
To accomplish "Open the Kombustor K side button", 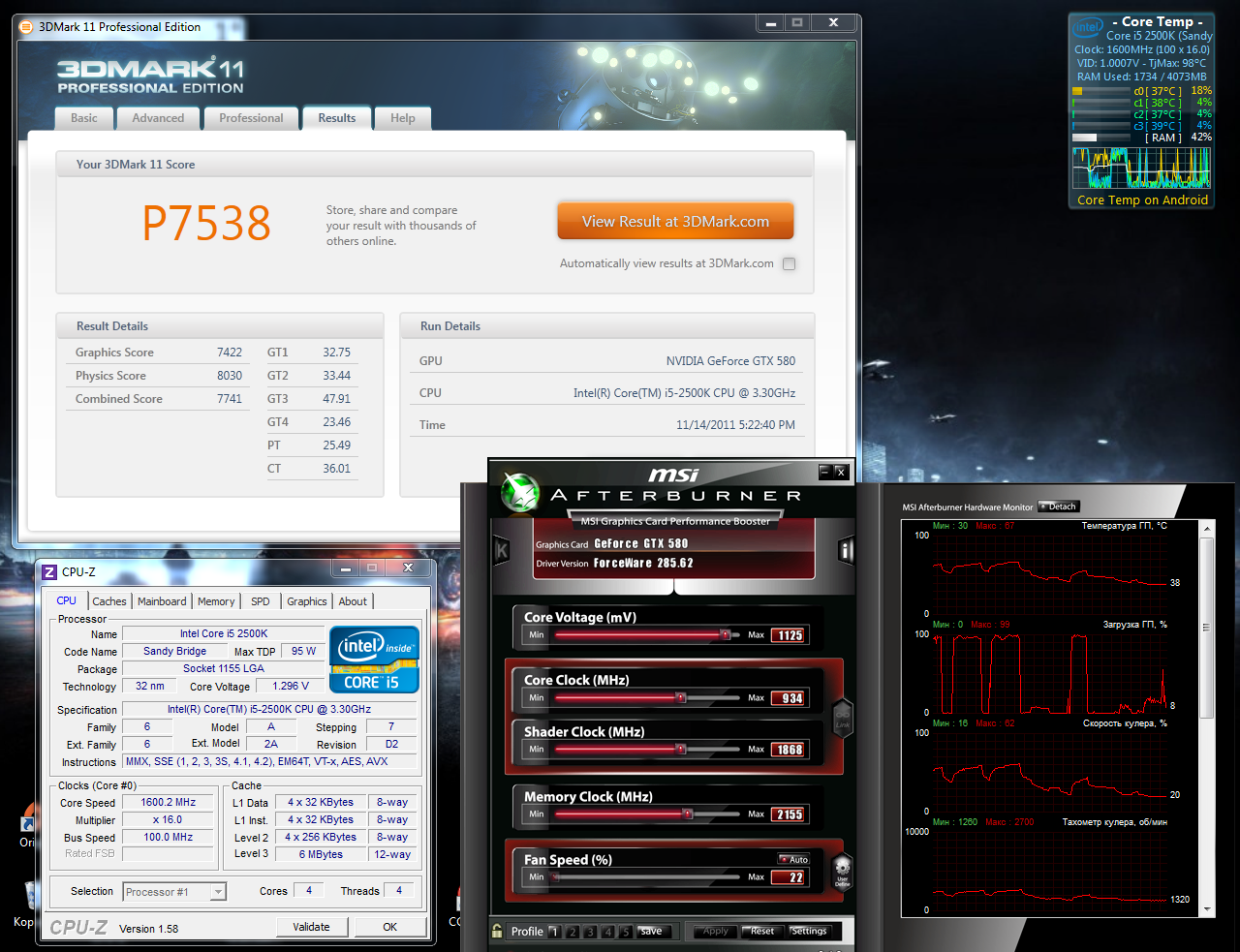I will click(x=502, y=551).
